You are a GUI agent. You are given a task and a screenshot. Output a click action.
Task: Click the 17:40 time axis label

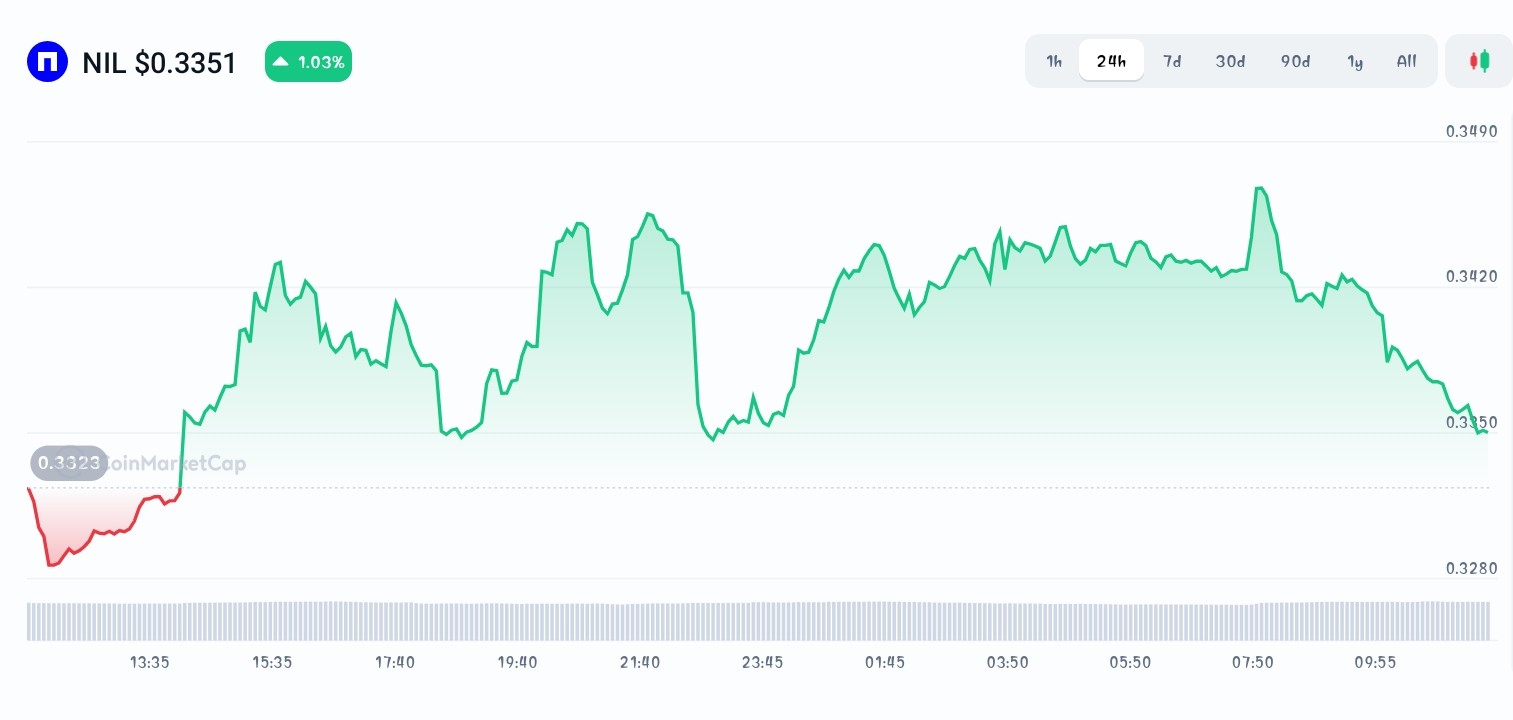395,662
